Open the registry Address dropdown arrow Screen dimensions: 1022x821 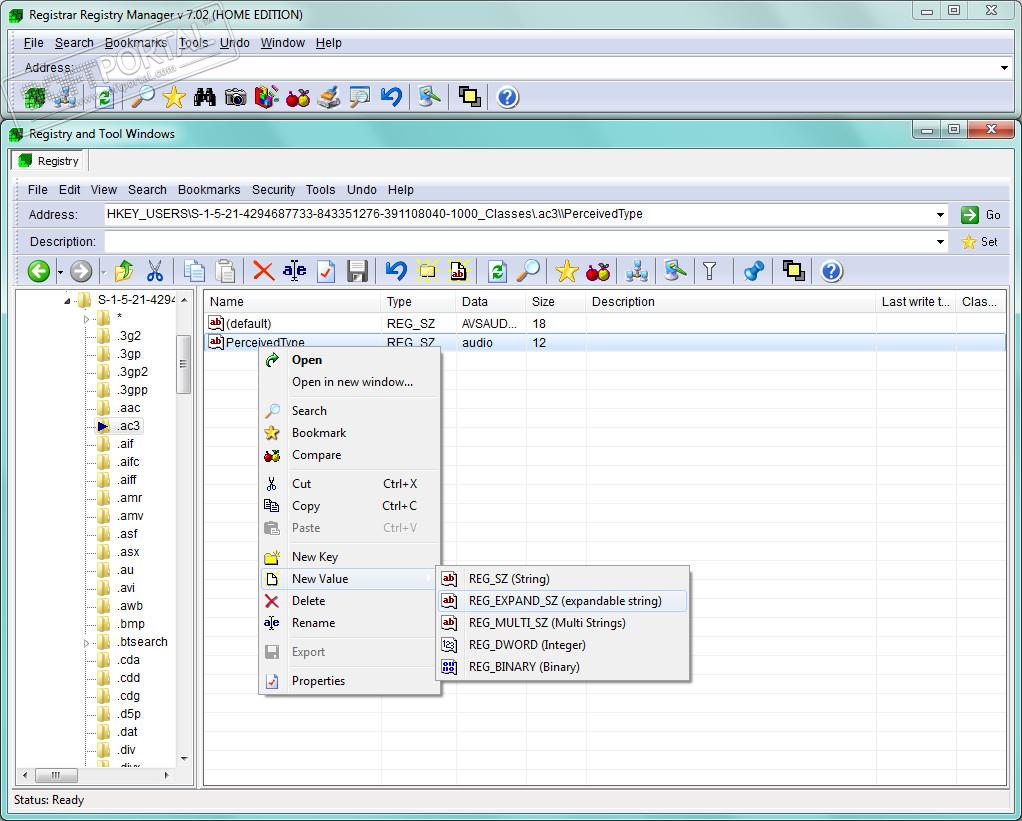pyautogui.click(x=940, y=214)
